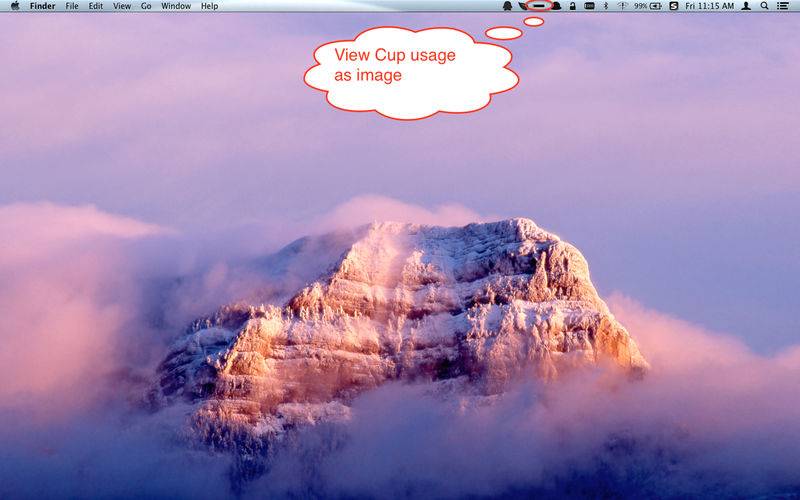800x500 pixels.
Task: Show battery status at 99%
Action: pyautogui.click(x=648, y=6)
